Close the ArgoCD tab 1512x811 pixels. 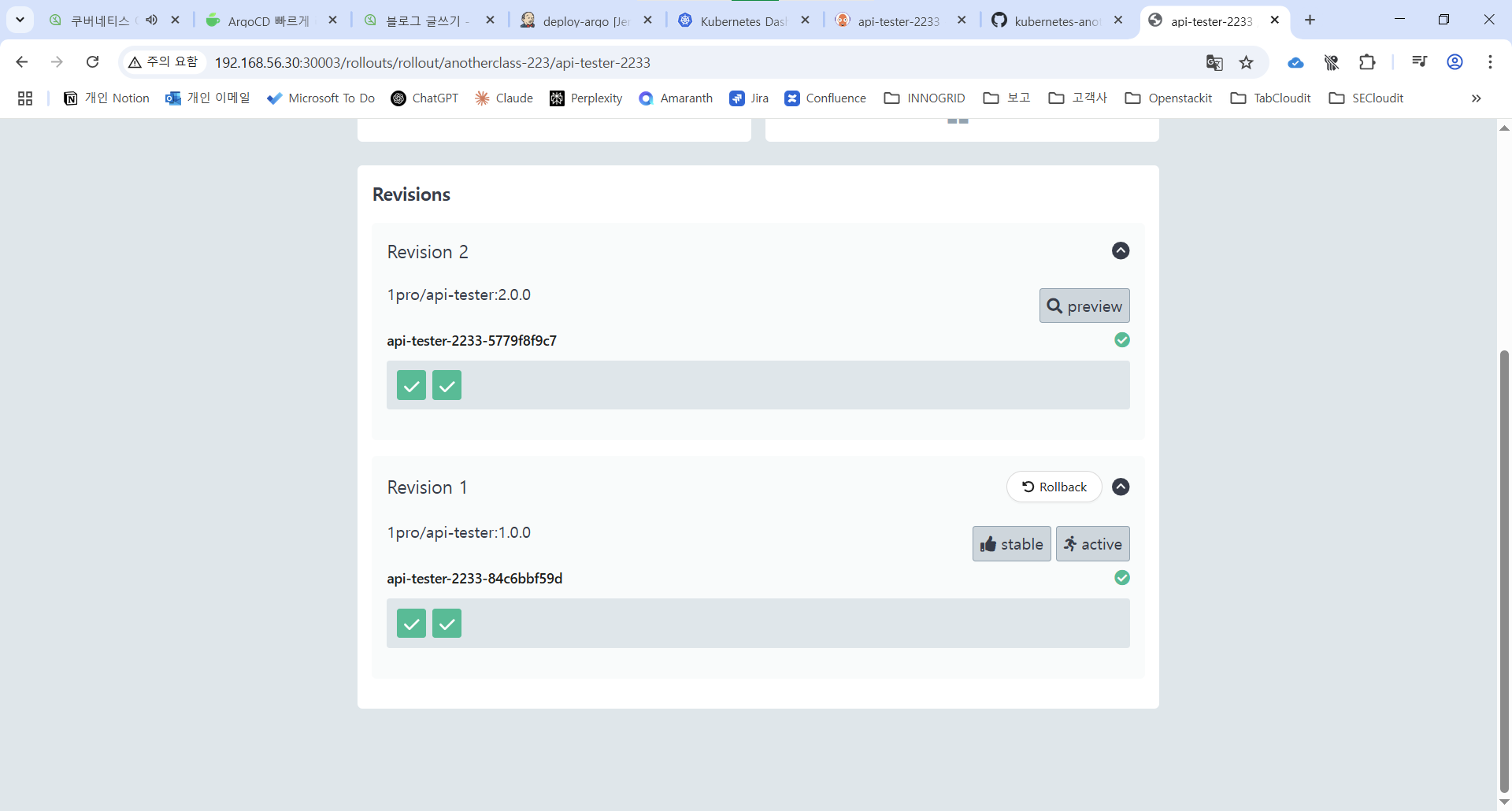[x=333, y=20]
